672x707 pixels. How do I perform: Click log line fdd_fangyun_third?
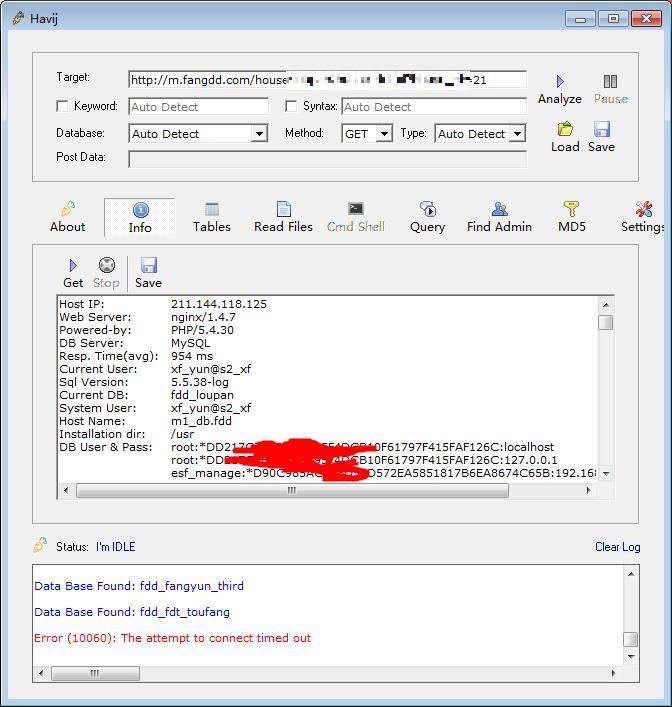point(139,586)
